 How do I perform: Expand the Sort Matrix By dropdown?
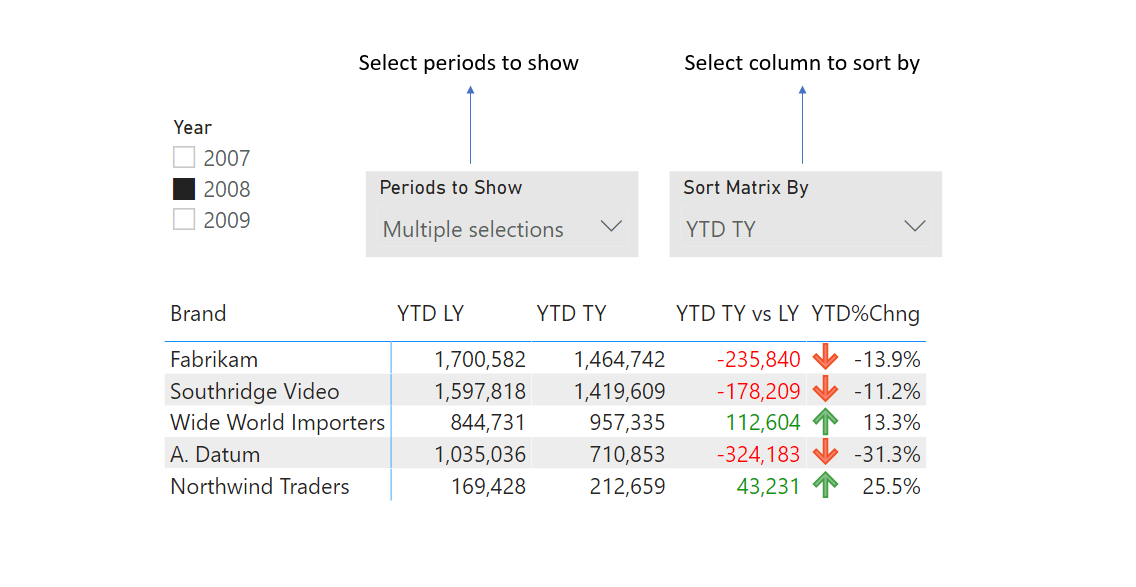[x=806, y=229]
